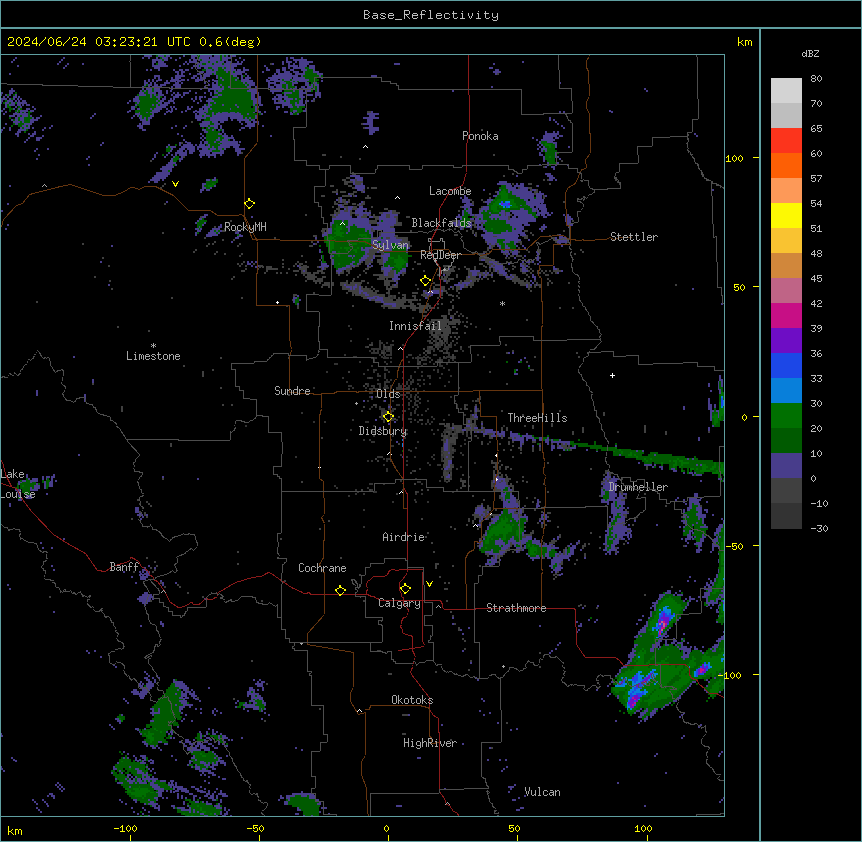This screenshot has height=842, width=862.
Task: Click the Ponoka city label
Action: point(480,136)
